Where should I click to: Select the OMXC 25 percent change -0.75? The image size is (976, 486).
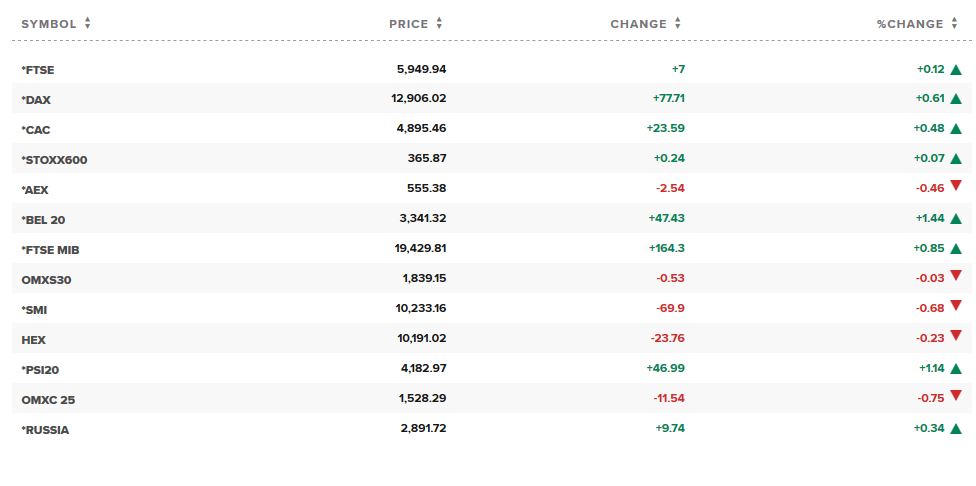[x=931, y=398]
